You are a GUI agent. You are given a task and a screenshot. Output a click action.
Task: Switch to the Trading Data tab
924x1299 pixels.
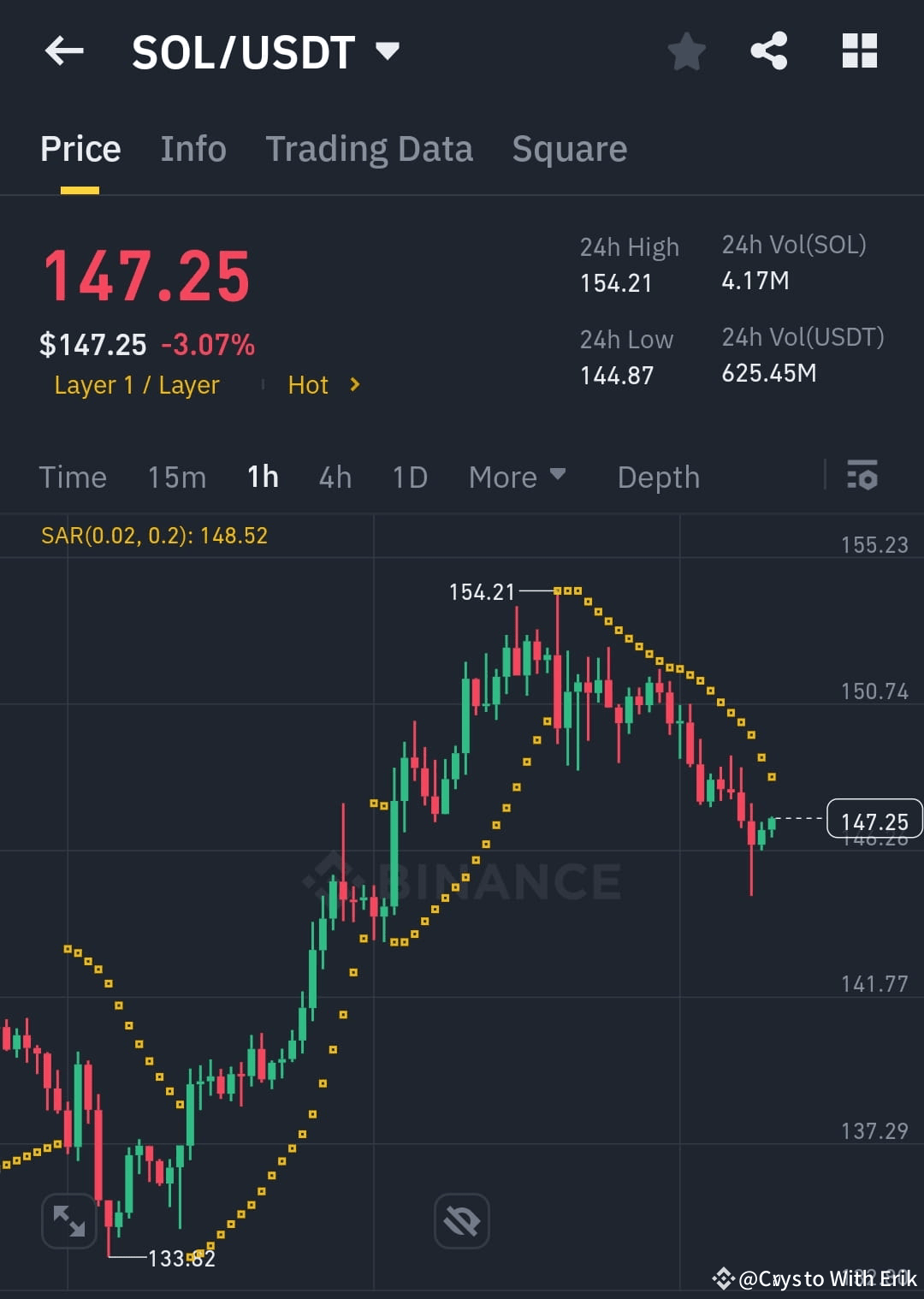pos(370,147)
